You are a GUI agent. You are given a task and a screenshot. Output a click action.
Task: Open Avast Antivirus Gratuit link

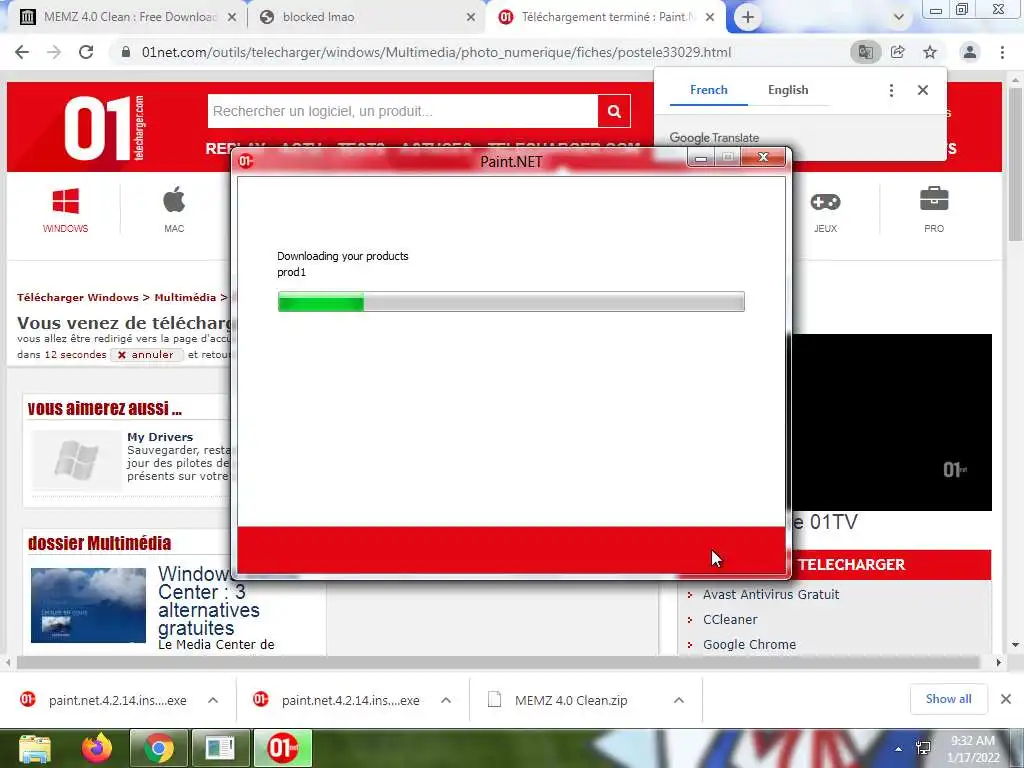pos(771,594)
